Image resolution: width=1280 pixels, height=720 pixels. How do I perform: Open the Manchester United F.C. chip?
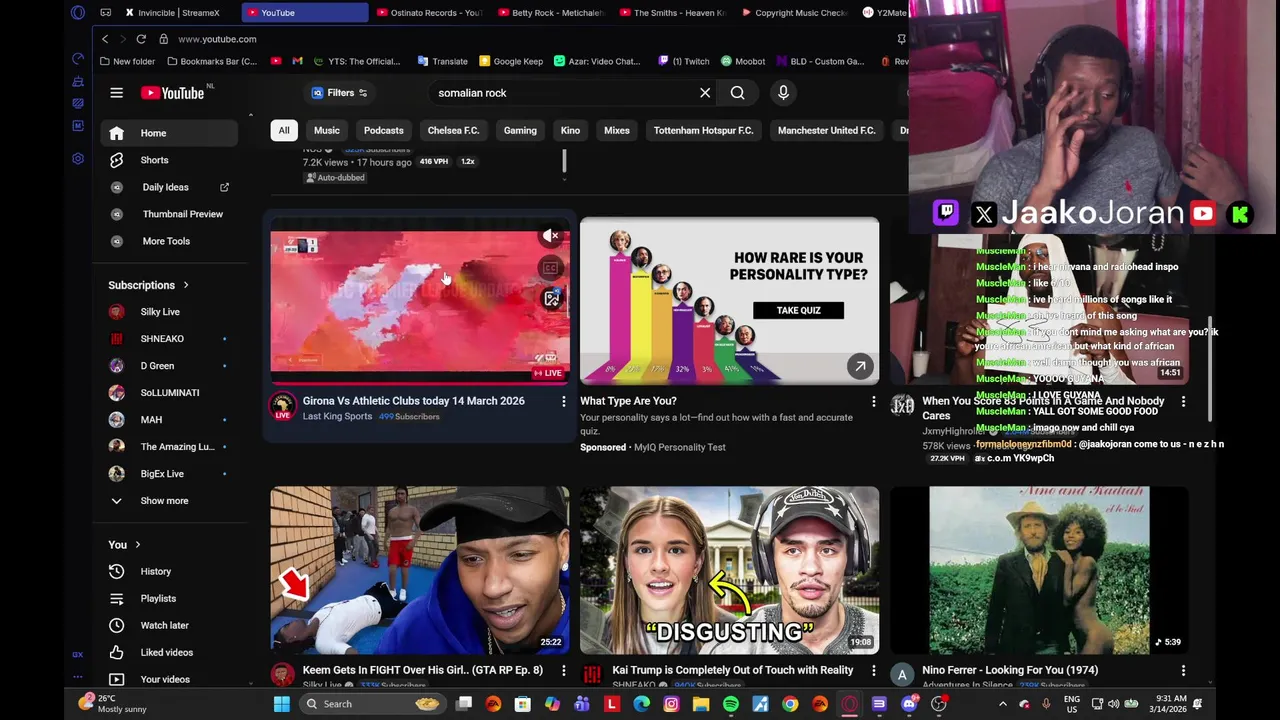(x=826, y=130)
